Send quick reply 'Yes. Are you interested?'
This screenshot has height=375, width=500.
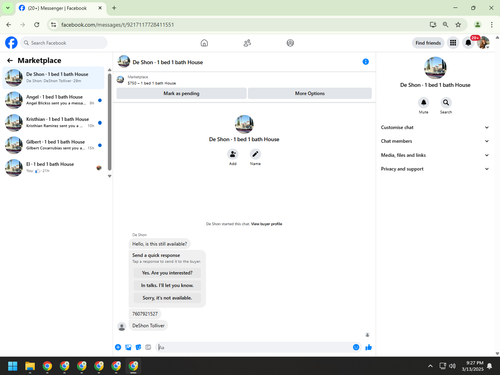(167, 273)
